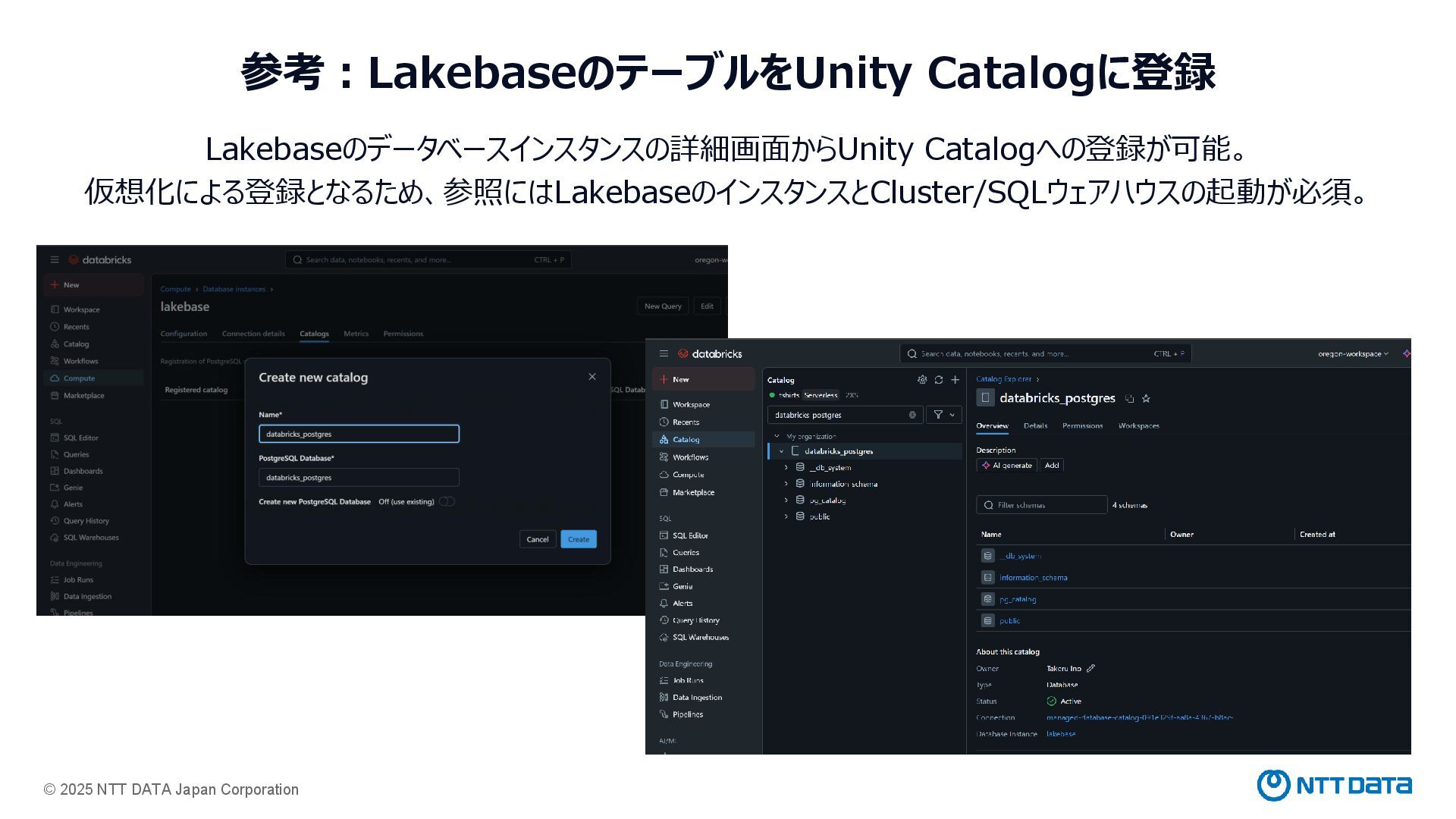
Task: Collapse the My organization tree group
Action: [x=777, y=437]
